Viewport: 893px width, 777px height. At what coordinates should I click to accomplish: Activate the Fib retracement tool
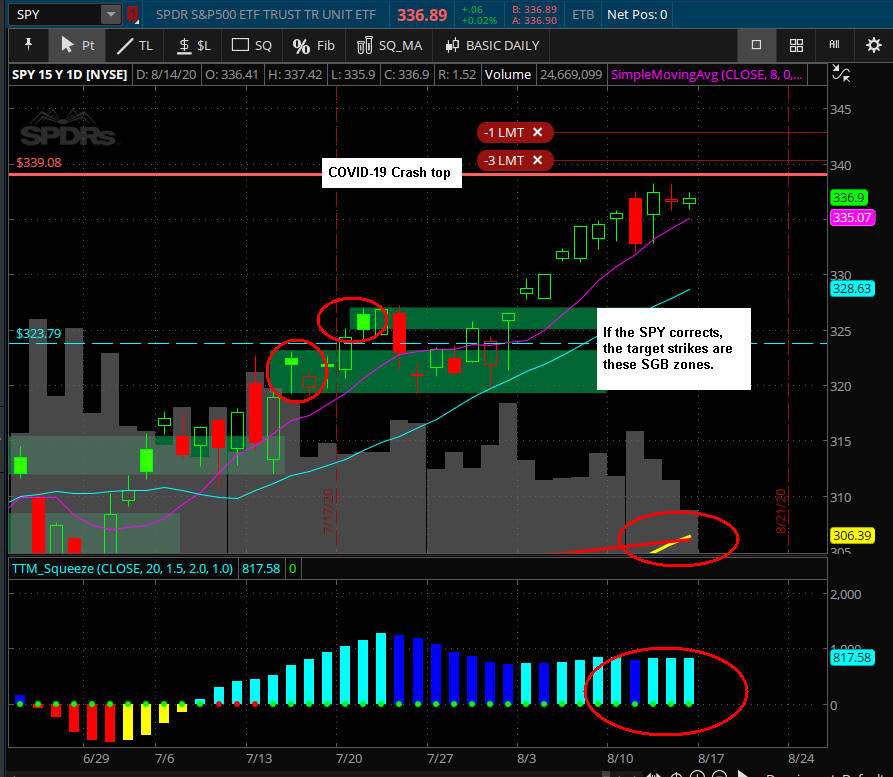point(313,46)
